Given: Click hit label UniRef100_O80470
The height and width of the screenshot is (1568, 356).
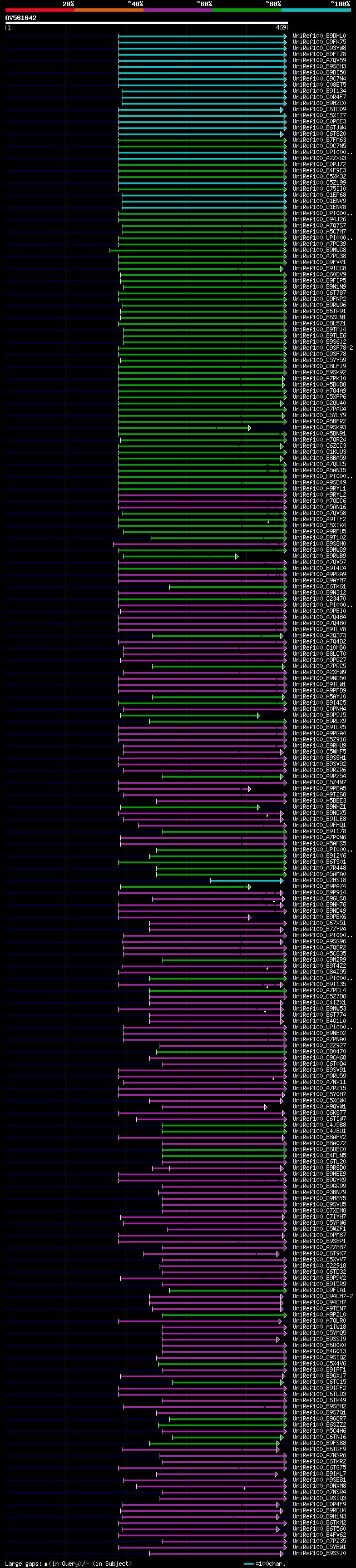Looking at the screenshot, I should 319,1051.
